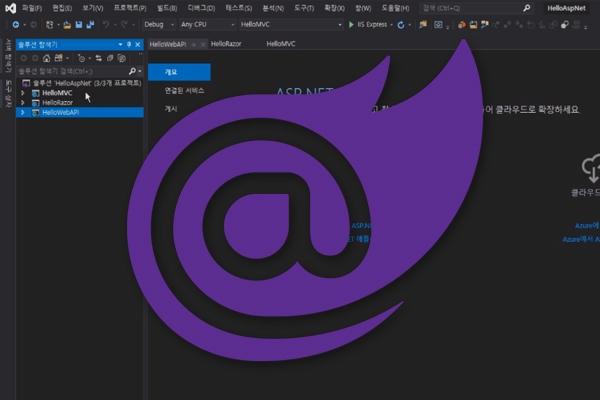Pin the HelloWebAPI document tab
This screenshot has width=600, height=400.
pyautogui.click(x=194, y=44)
